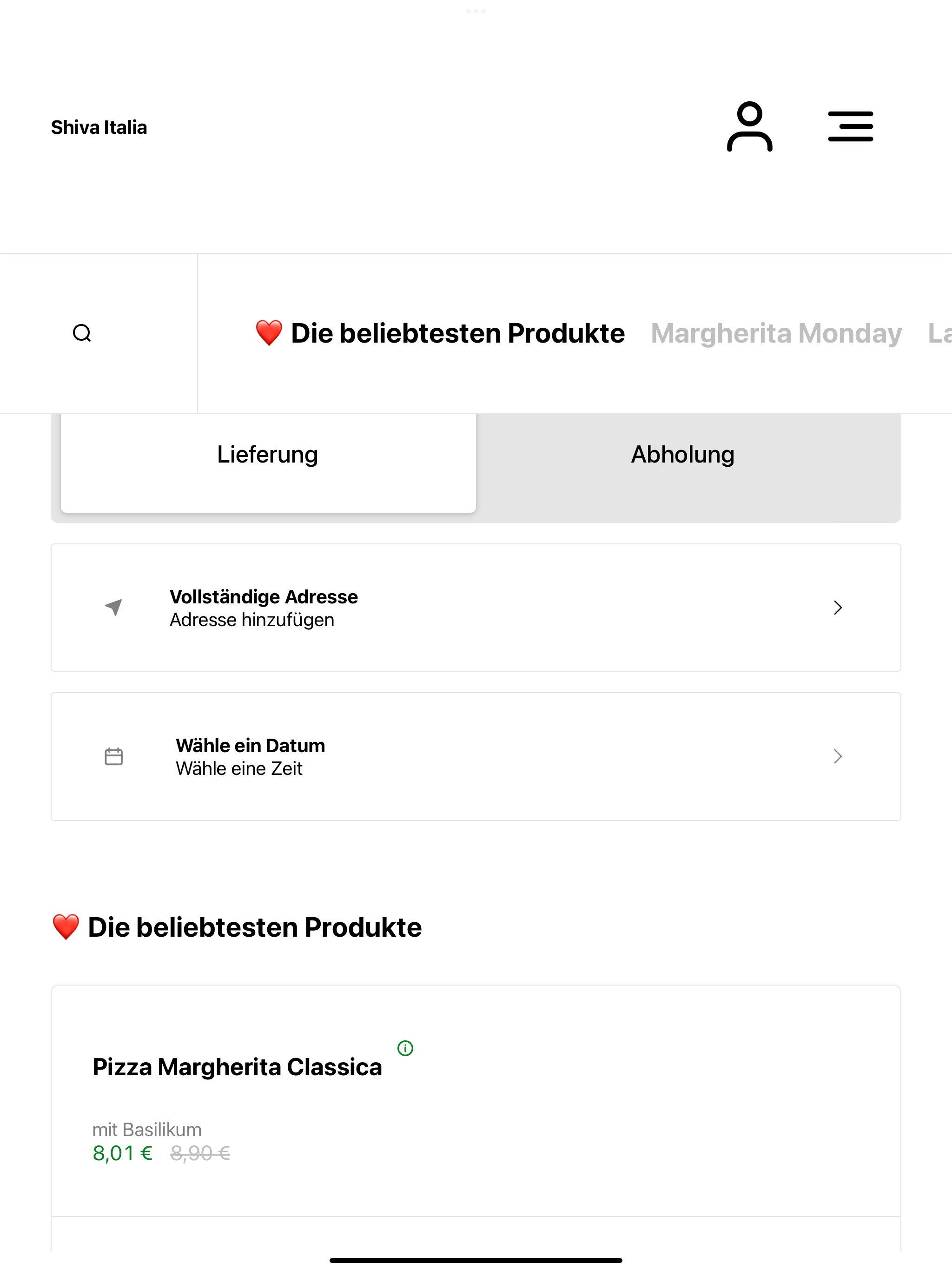
Task: Go to Shiva Italia home link
Action: pos(99,127)
